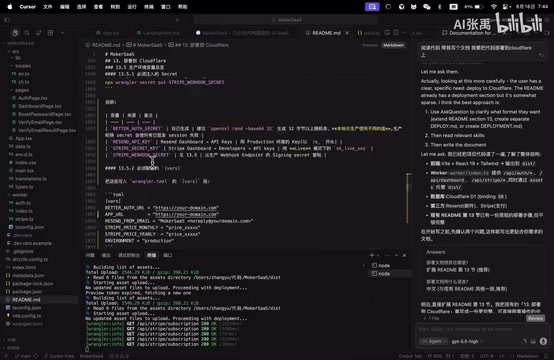Screen dimensions: 554x360
Task: Open the 文件 menu
Action: click(x=47, y=6)
